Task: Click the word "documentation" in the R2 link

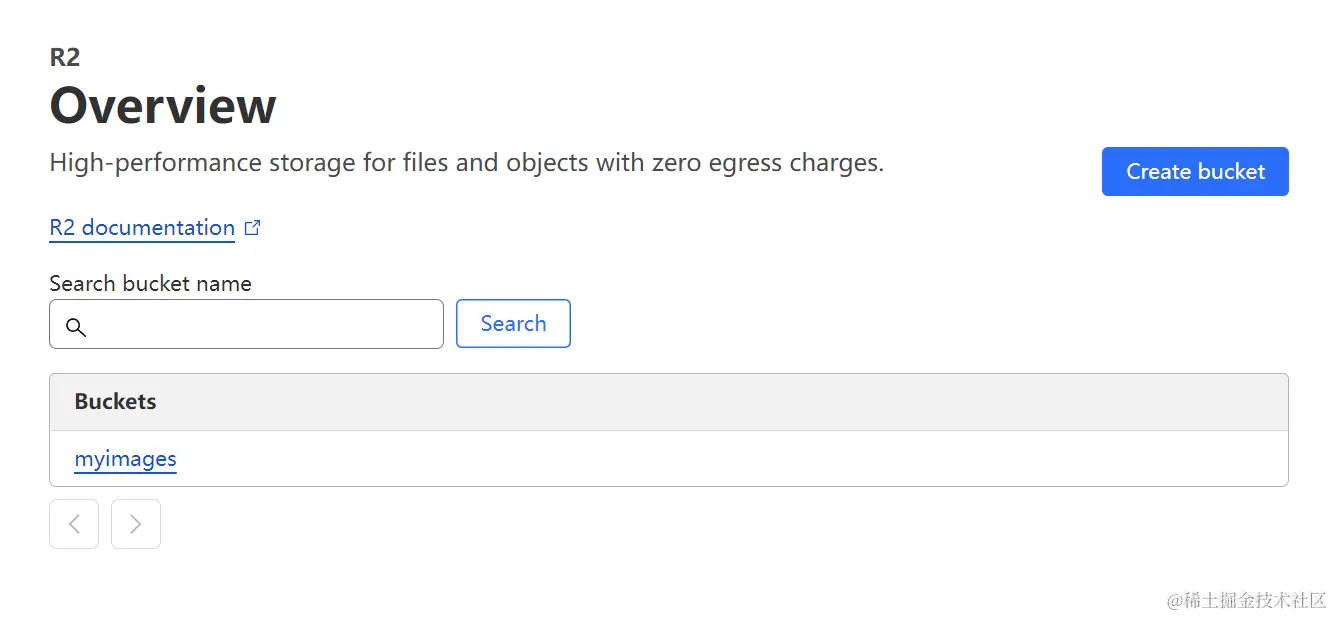Action: (158, 228)
